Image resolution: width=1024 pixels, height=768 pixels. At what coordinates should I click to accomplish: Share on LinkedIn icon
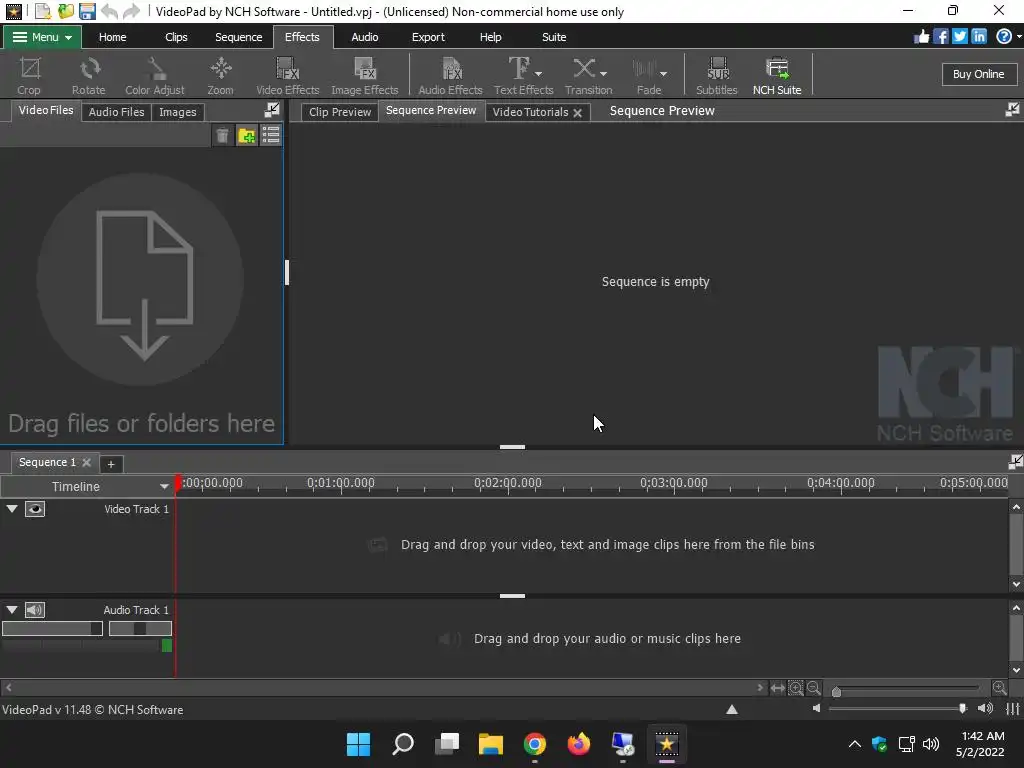(978, 37)
